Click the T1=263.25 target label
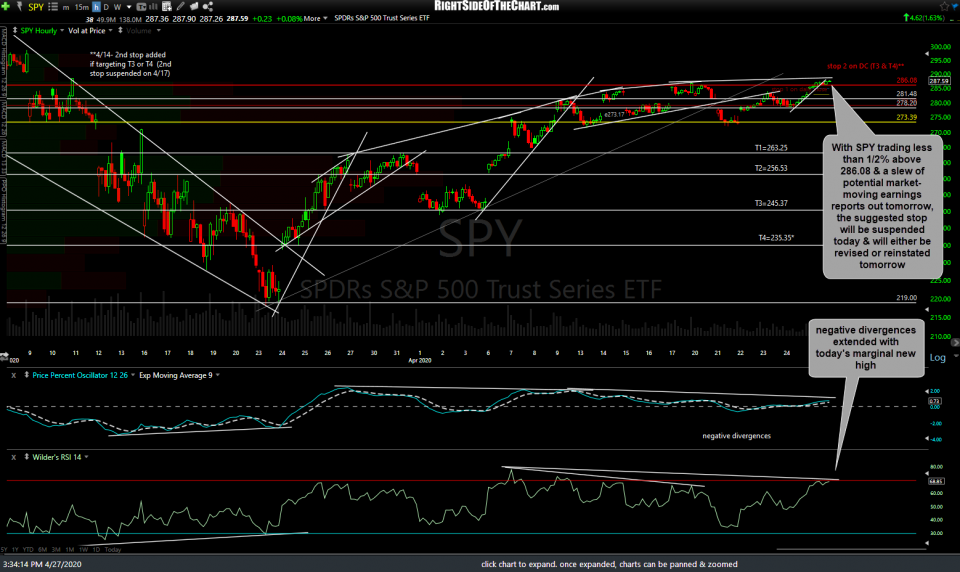Viewport: 960px width, 572px height. pos(771,148)
